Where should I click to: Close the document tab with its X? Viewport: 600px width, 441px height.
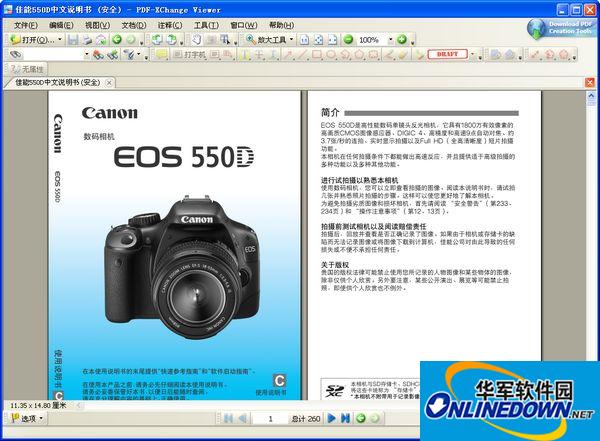click(109, 83)
